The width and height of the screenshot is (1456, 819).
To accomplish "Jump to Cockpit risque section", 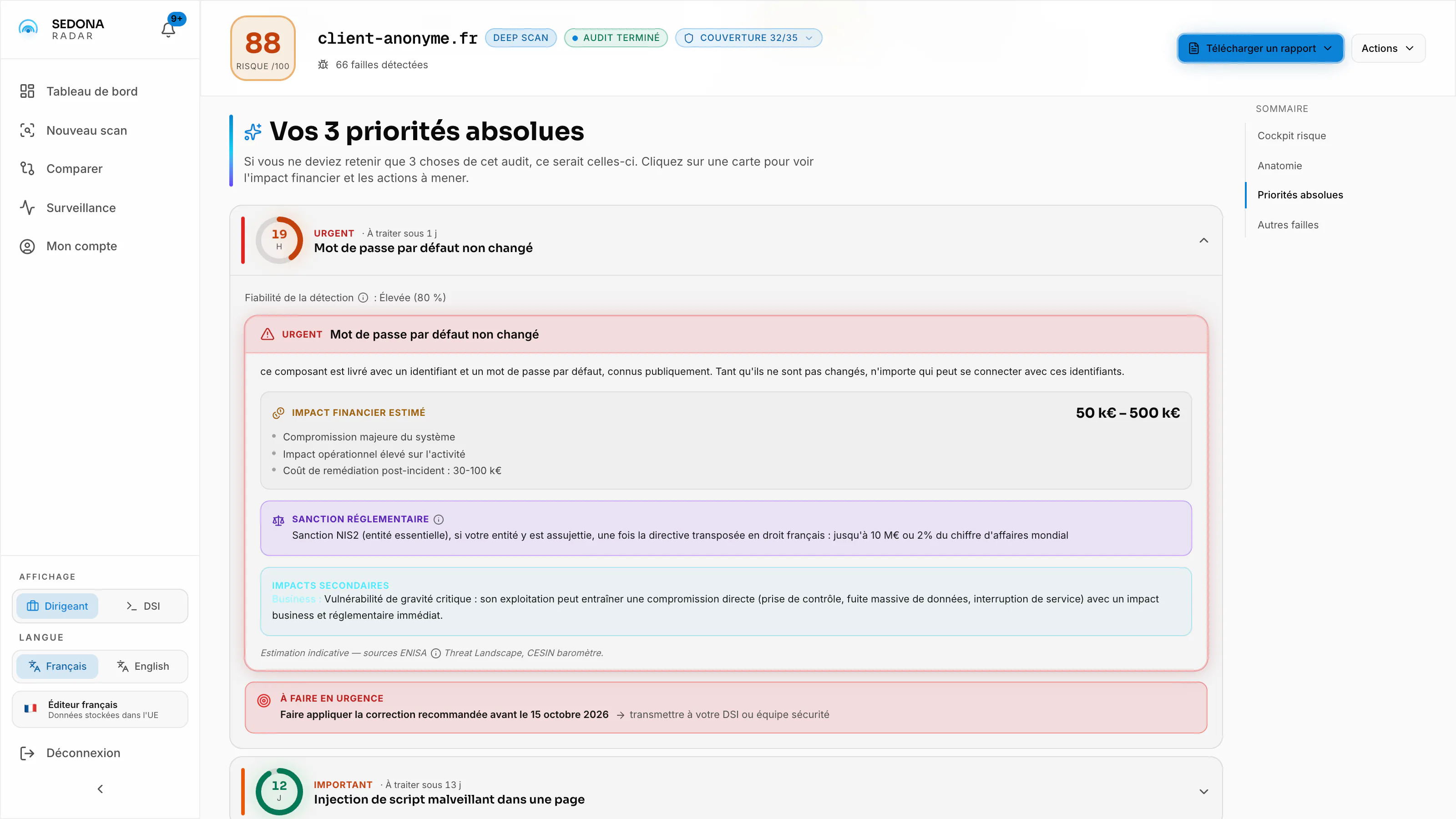I will (1292, 136).
